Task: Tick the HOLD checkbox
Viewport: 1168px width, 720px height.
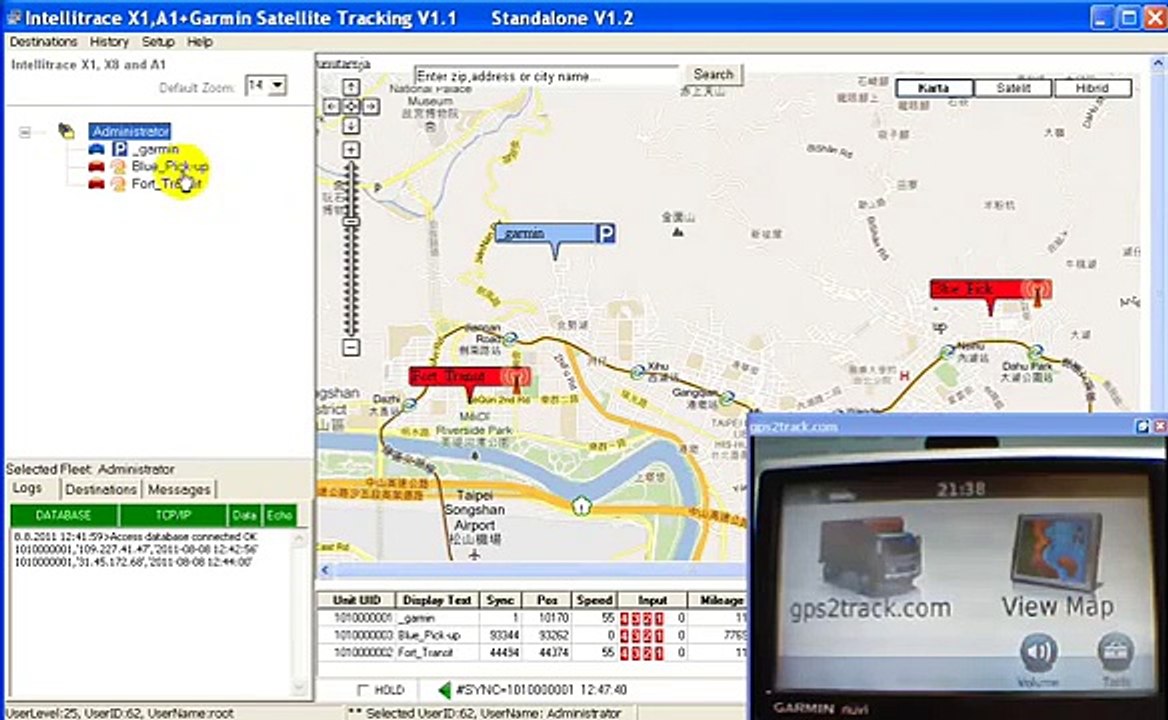Action: [x=363, y=689]
